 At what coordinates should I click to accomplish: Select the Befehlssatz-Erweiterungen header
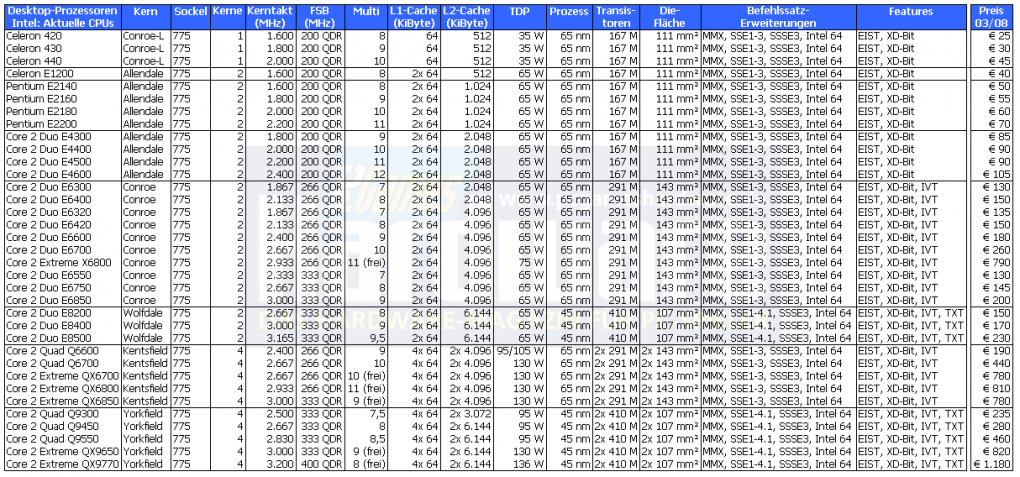pos(779,17)
